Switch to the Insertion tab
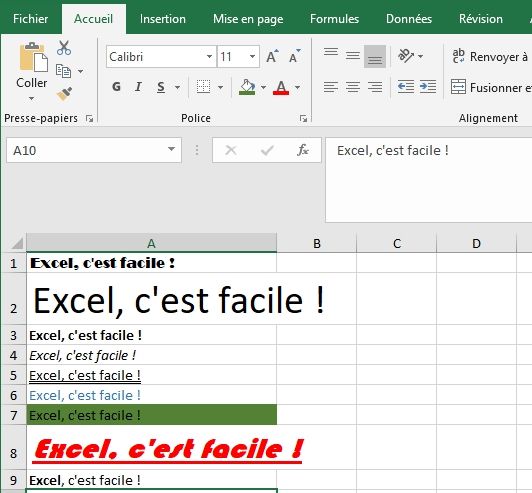Viewport: 532px width, 493px height. coord(163,19)
